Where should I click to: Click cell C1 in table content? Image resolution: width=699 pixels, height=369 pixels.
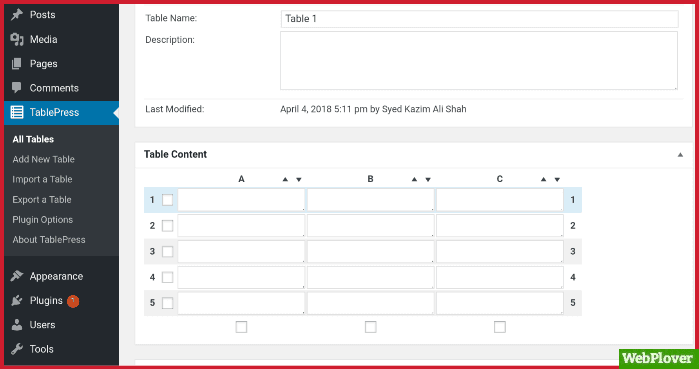tap(500, 200)
